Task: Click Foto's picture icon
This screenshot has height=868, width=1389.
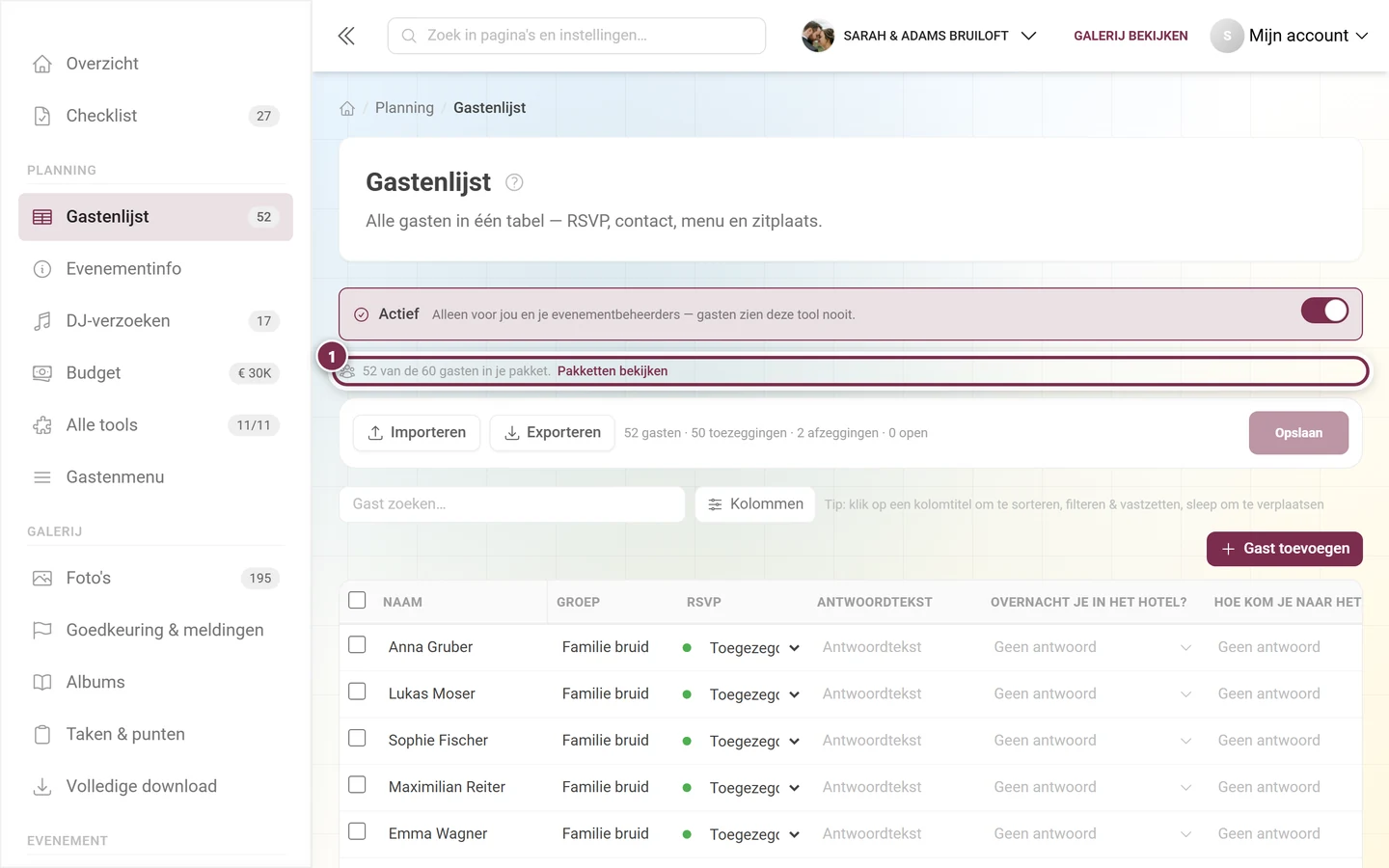Action: click(x=42, y=579)
